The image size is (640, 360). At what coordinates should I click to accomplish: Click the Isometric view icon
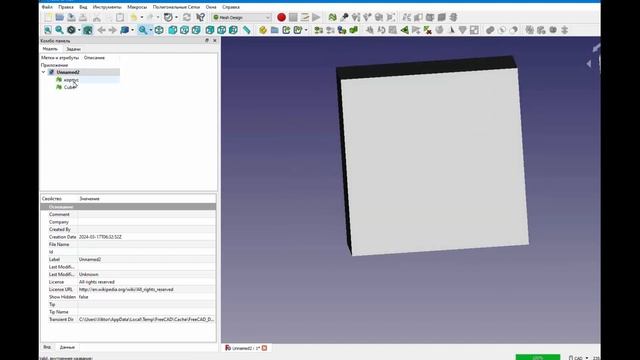(x=159, y=30)
